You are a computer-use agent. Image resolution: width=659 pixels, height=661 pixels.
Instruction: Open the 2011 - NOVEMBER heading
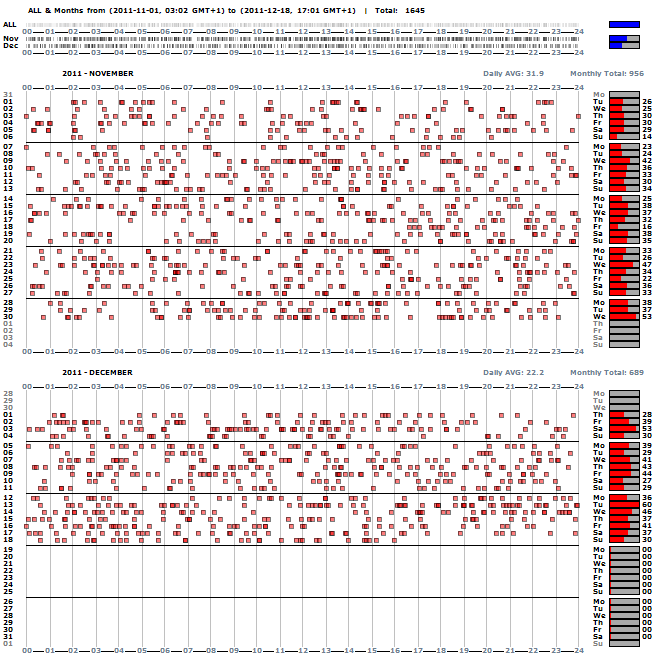click(96, 74)
